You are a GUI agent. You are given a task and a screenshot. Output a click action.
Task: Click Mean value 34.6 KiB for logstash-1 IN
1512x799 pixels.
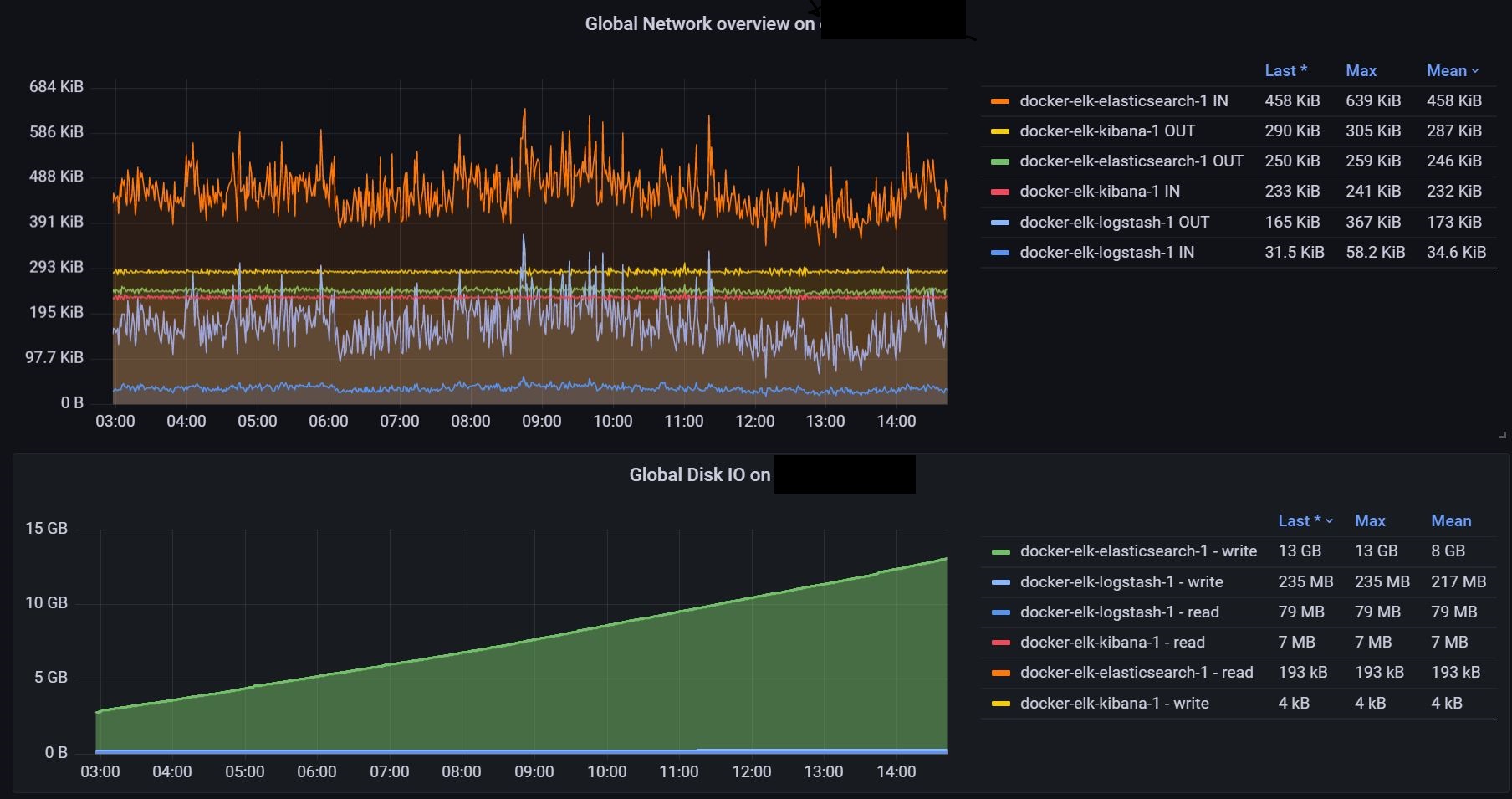coord(1457,253)
